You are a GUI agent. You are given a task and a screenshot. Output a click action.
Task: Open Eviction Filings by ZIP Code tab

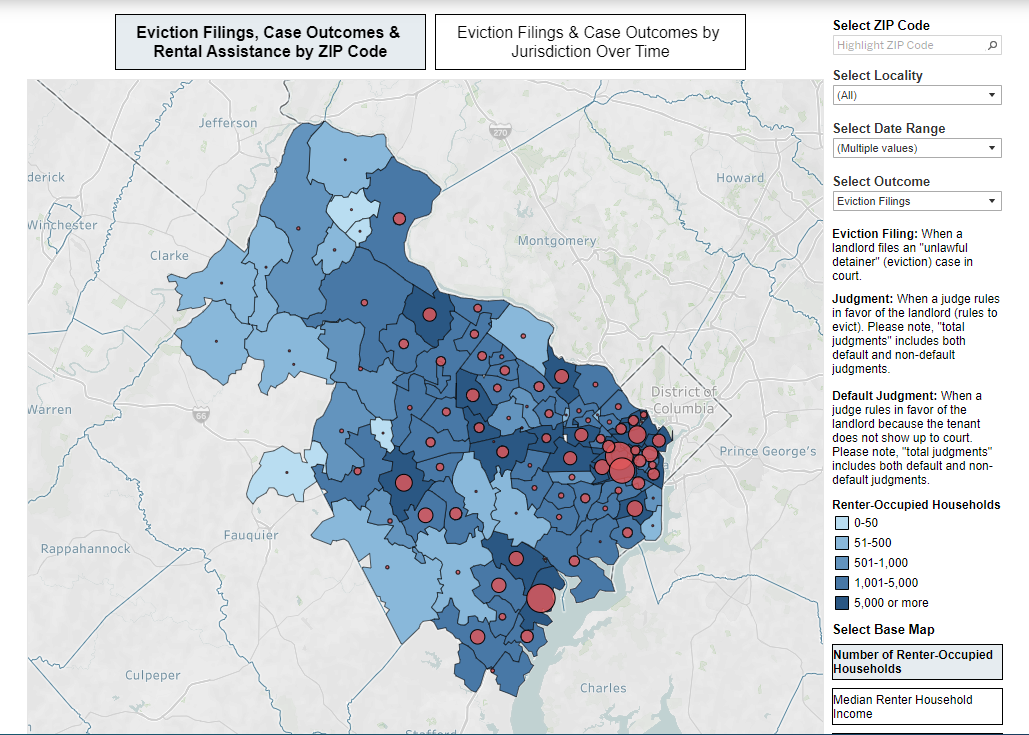pos(270,42)
